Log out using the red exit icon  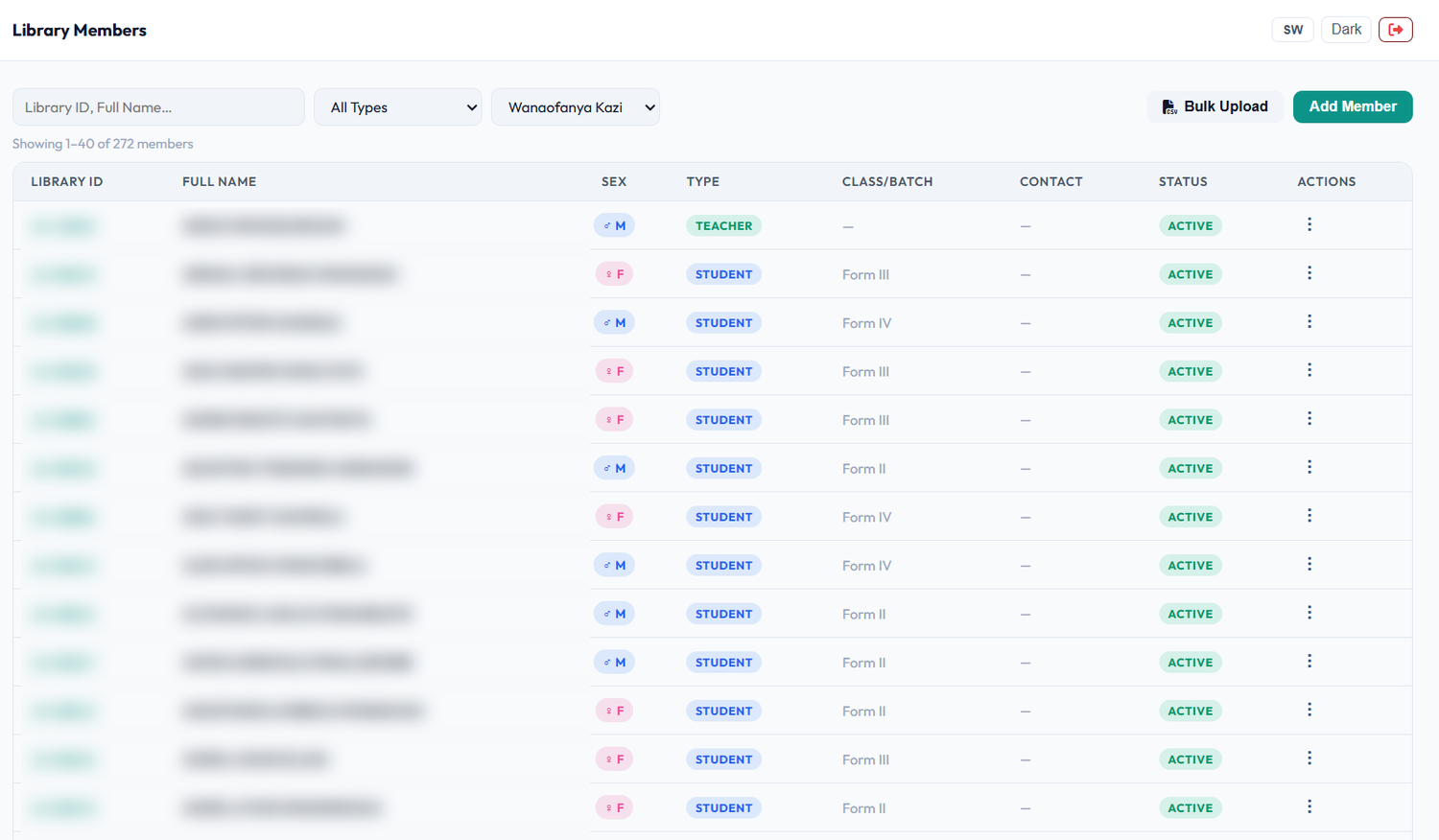click(1395, 30)
